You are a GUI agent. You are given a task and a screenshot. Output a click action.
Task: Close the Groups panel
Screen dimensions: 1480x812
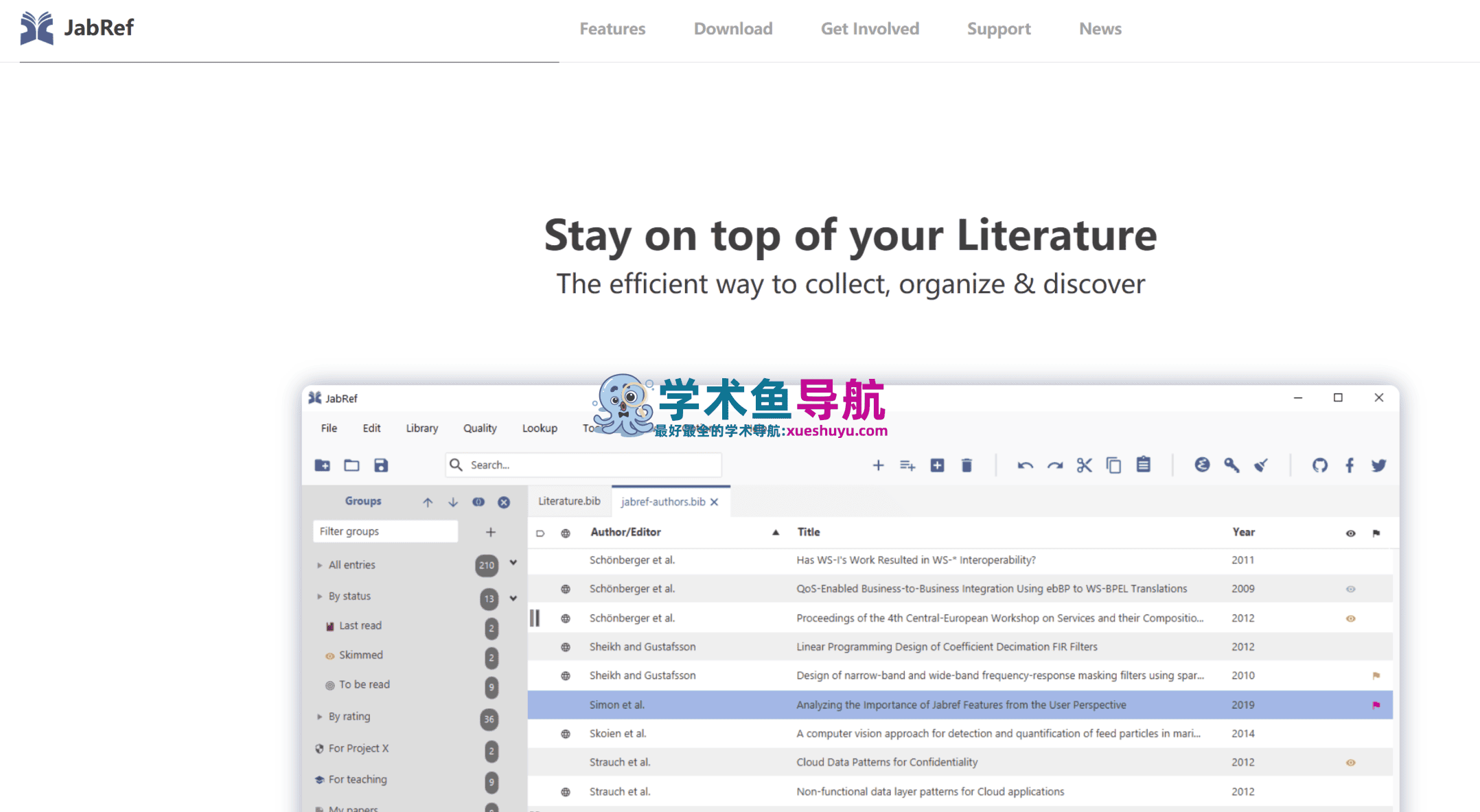[504, 502]
